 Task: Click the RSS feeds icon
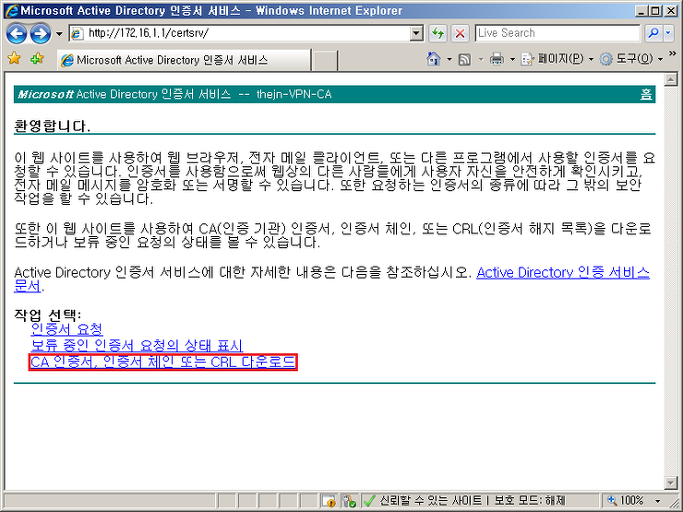464,59
